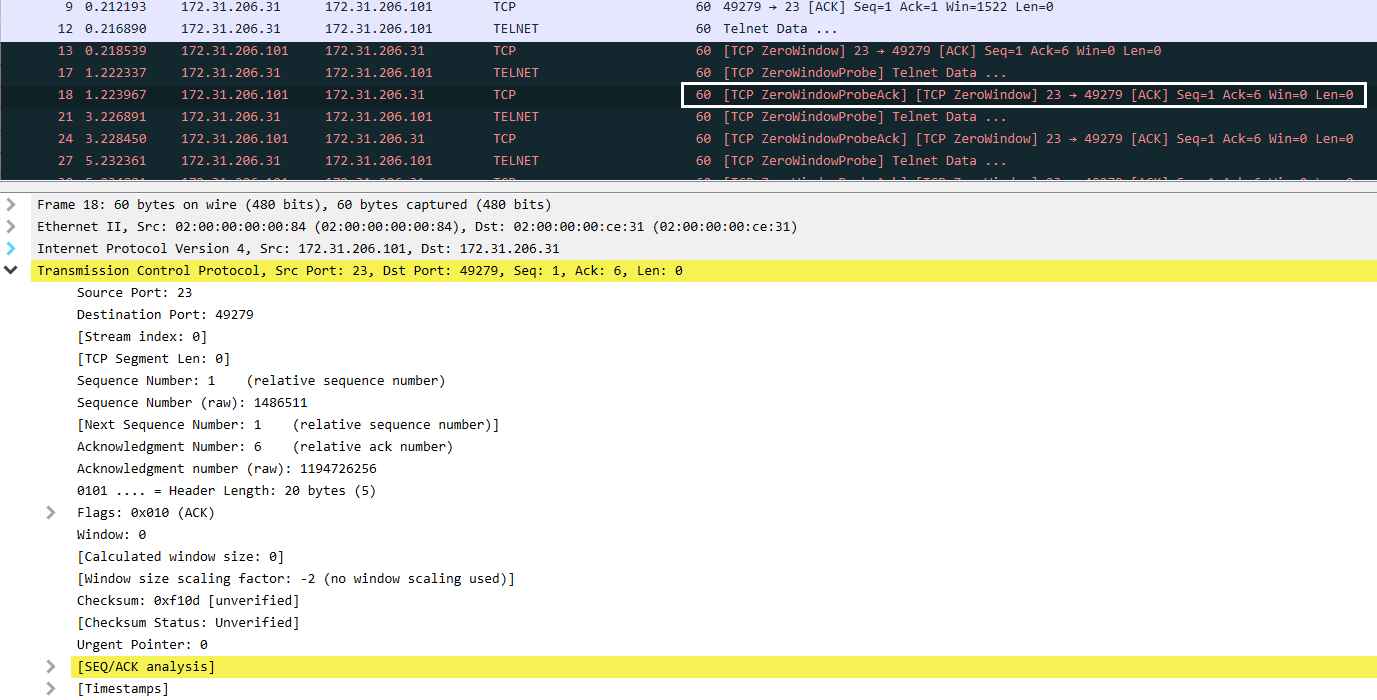Select packet 12 with Telnet Data
Image resolution: width=1377 pixels, height=700 pixels.
point(300,28)
